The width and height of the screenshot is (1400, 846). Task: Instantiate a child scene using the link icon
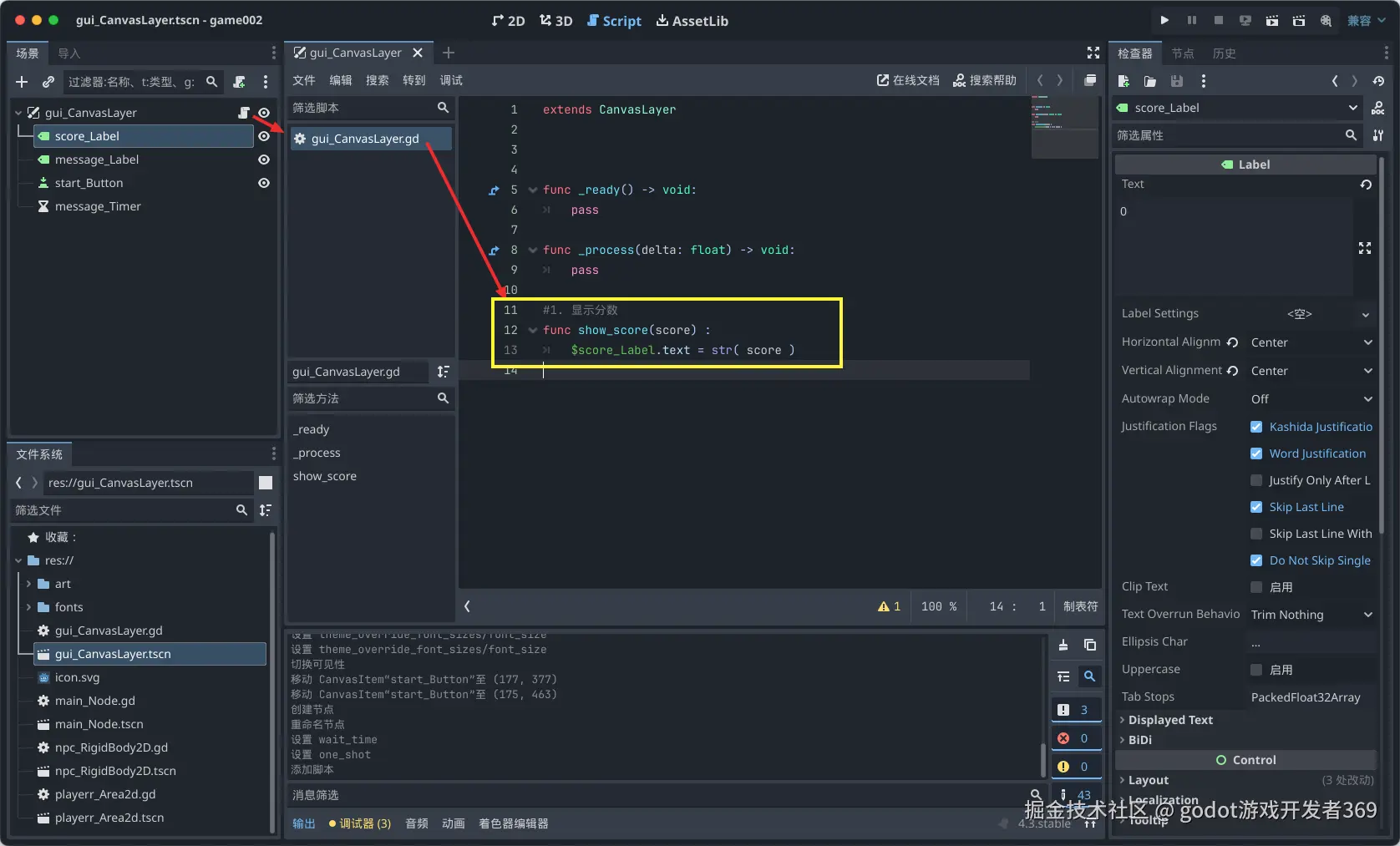[48, 82]
